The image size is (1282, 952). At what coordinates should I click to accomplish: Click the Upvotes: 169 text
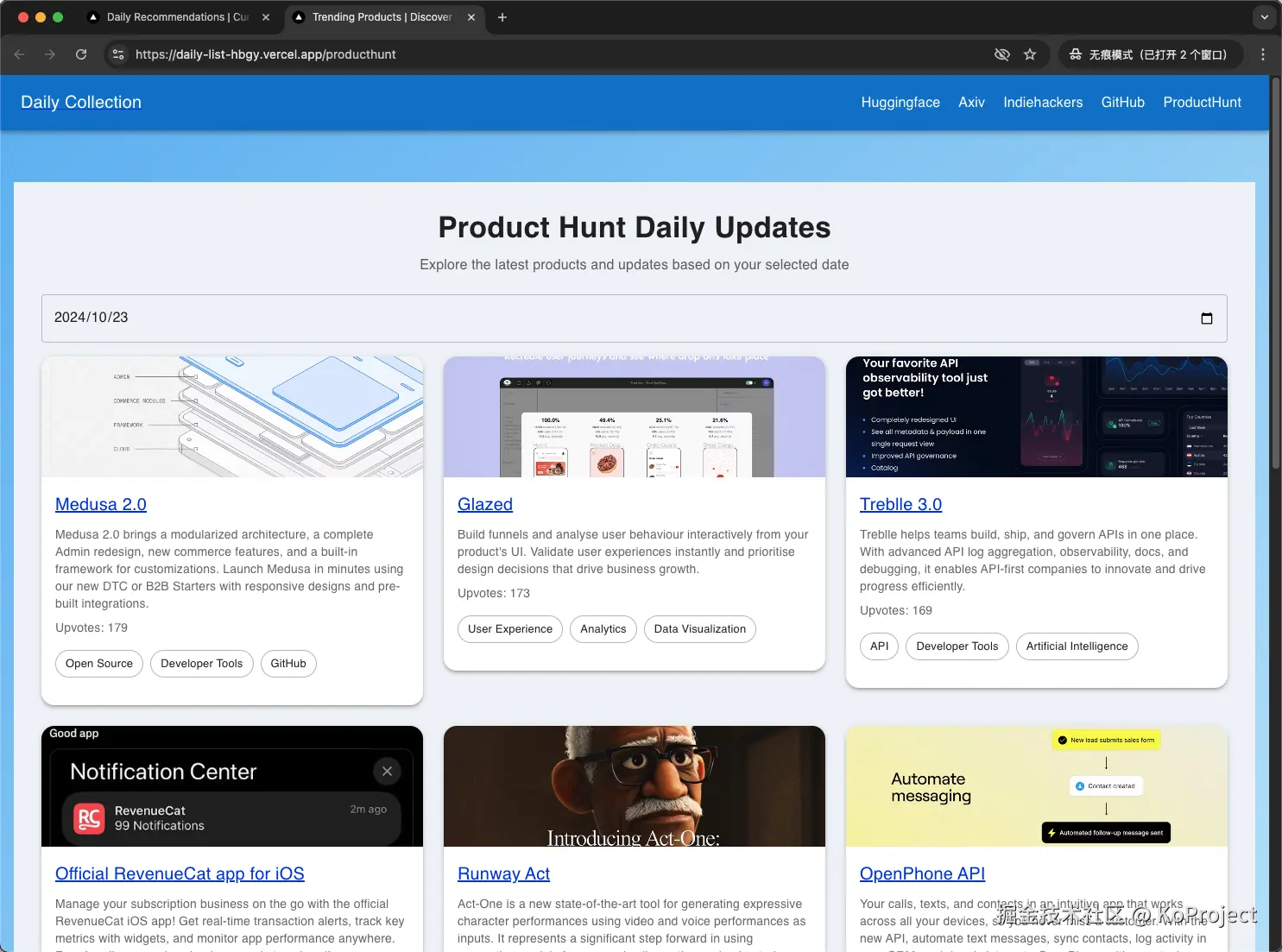click(896, 610)
